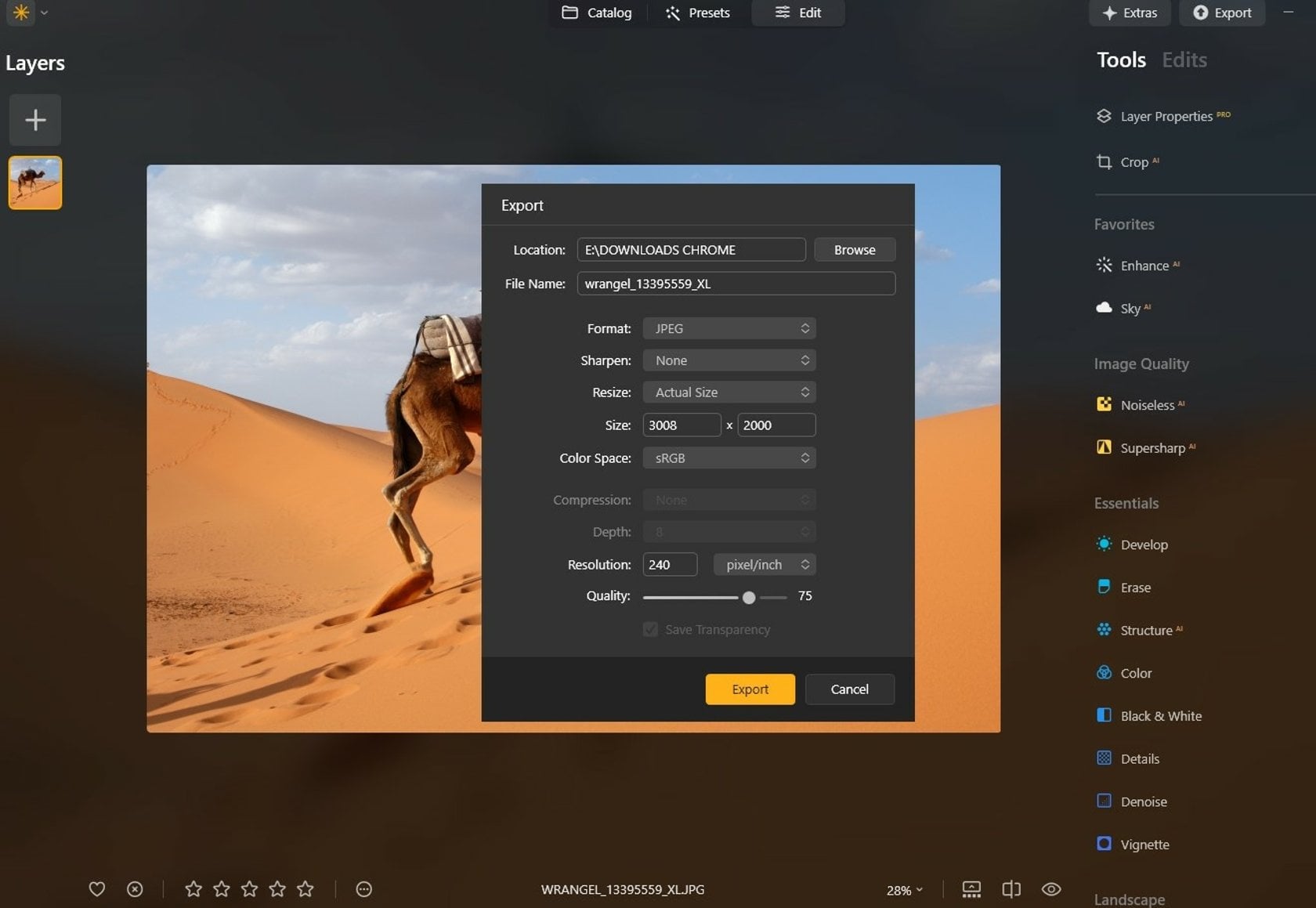
Task: Toggle before/after compare view icon
Action: point(1011,889)
